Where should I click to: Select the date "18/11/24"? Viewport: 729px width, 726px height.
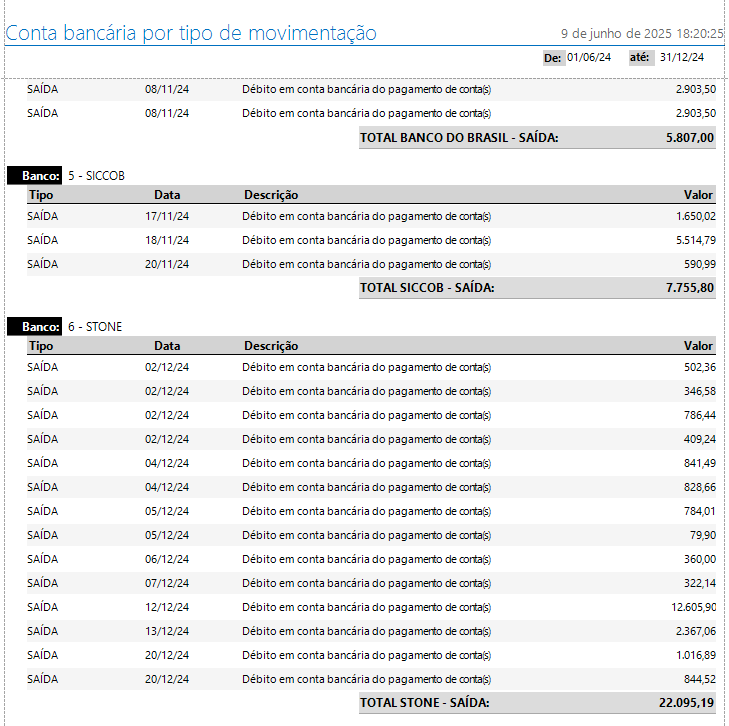click(167, 240)
